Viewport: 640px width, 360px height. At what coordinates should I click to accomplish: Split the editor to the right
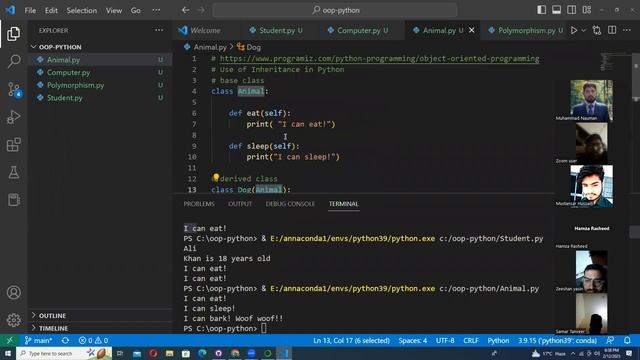[612, 30]
